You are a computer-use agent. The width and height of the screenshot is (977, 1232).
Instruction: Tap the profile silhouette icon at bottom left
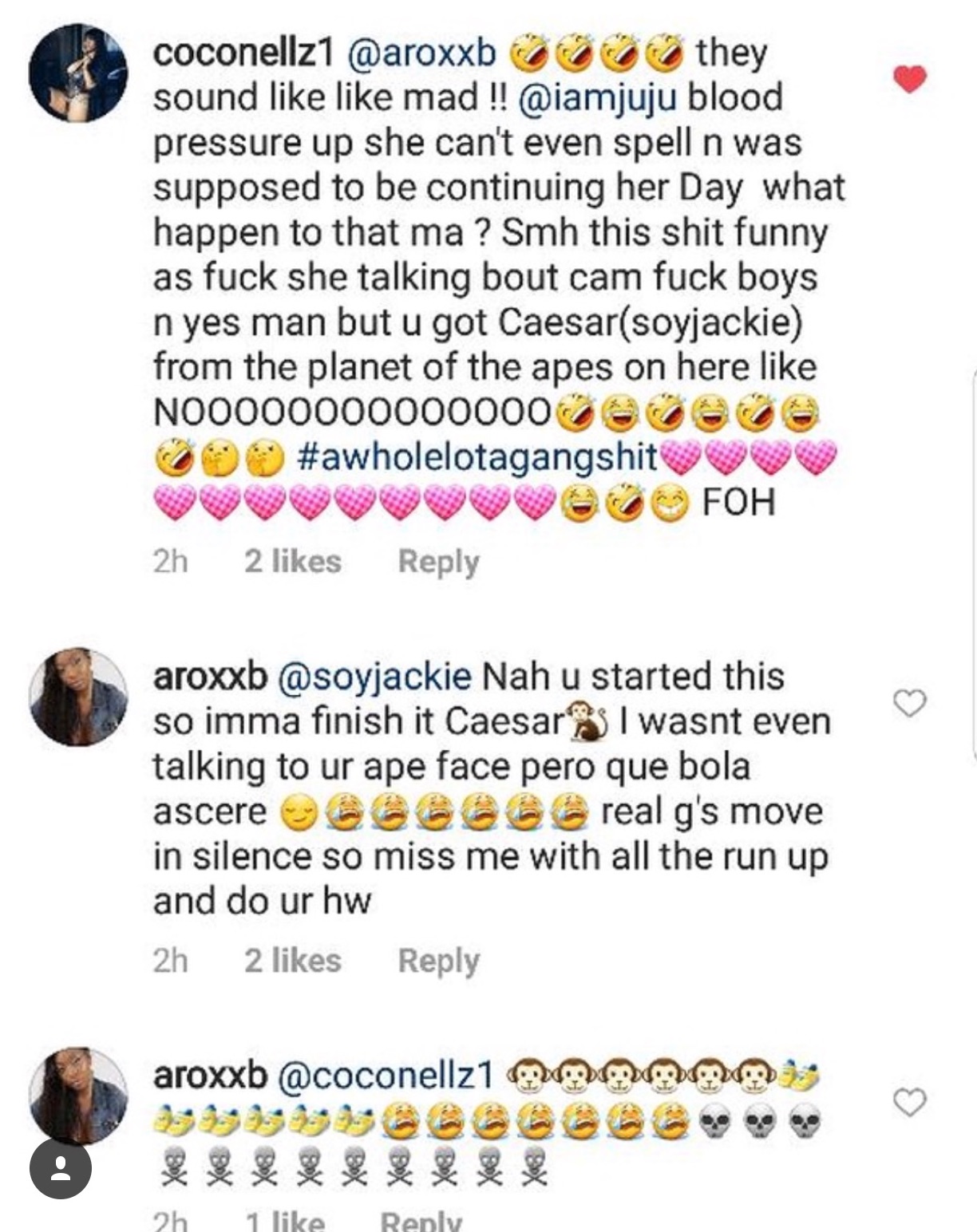(60, 1171)
